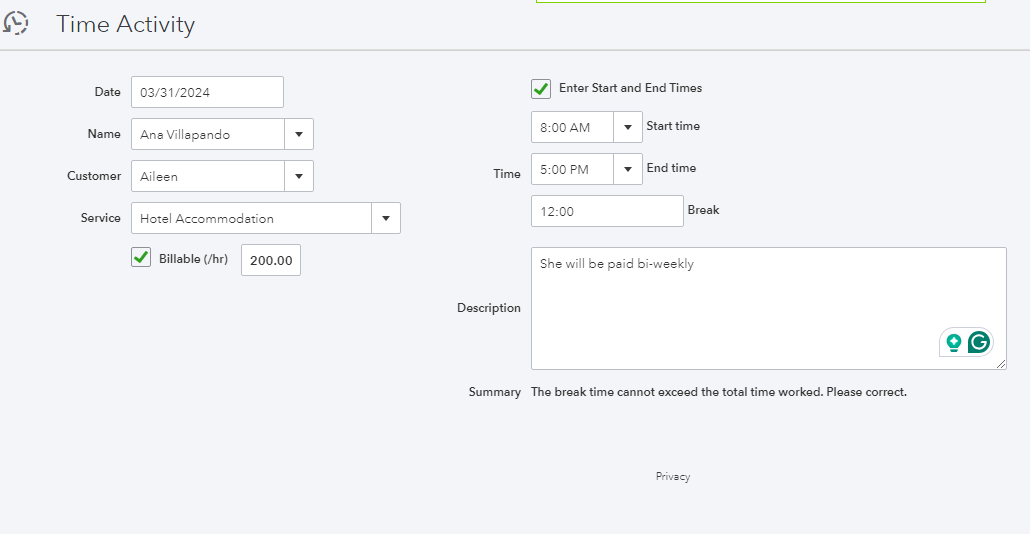1030x534 pixels.
Task: Click the Customer field showing Aileen
Action: click(208, 176)
